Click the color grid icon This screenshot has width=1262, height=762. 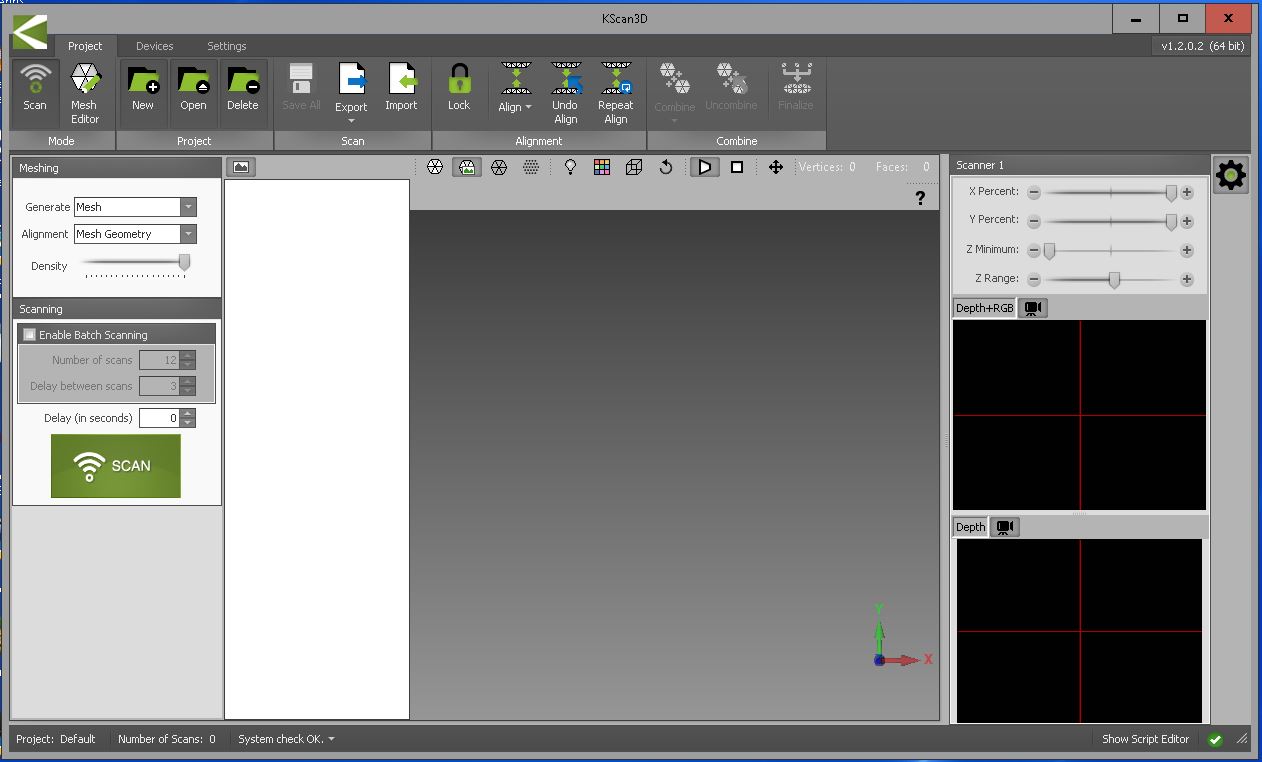coord(602,167)
